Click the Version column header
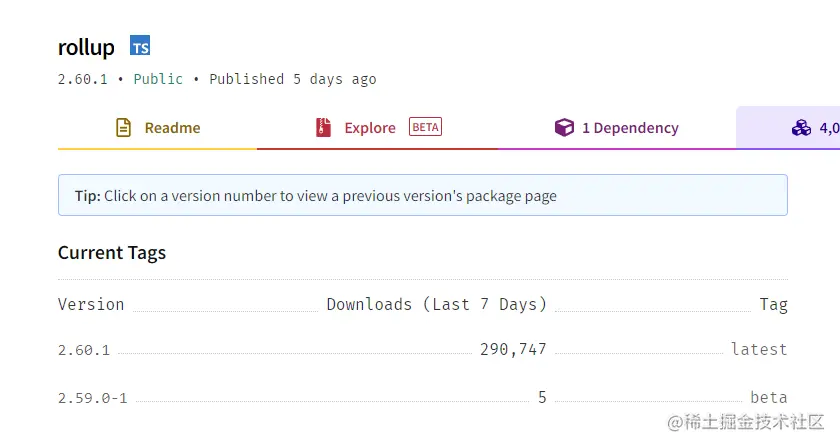Screen dimensions: 840x447 [x=91, y=304]
